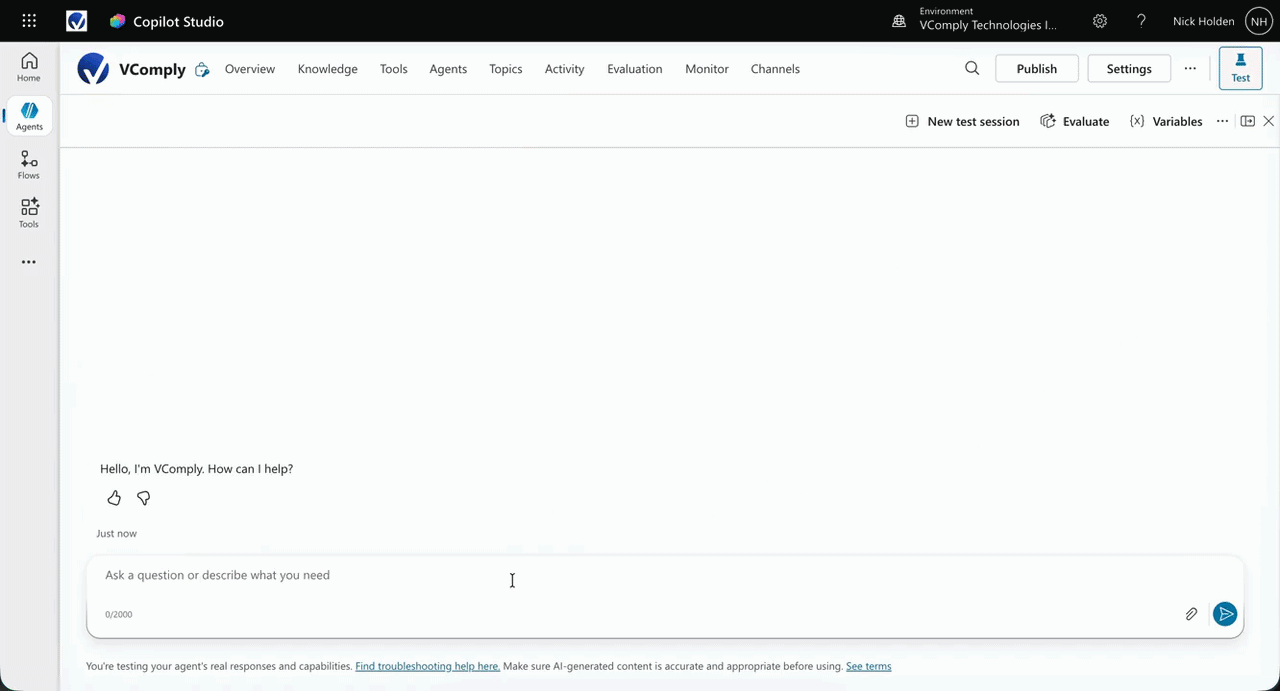Image resolution: width=1280 pixels, height=691 pixels.
Task: Open the environment picker icon
Action: click(x=899, y=21)
